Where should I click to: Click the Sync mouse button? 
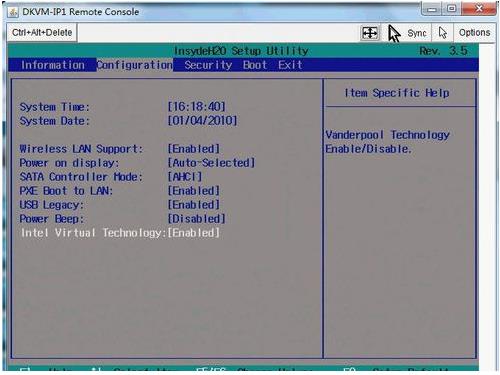click(x=408, y=33)
